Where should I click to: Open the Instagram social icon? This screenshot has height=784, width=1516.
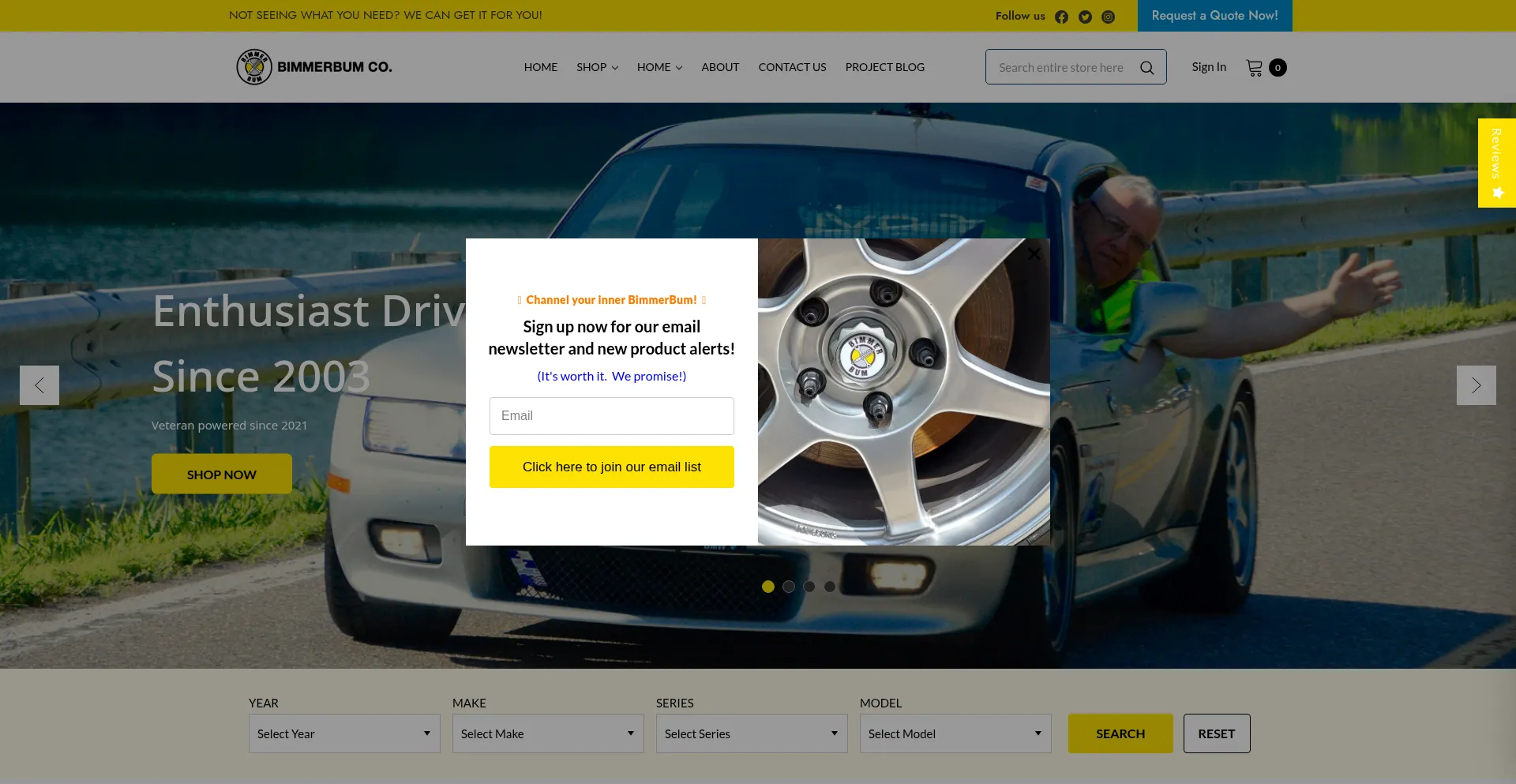pos(1108,17)
